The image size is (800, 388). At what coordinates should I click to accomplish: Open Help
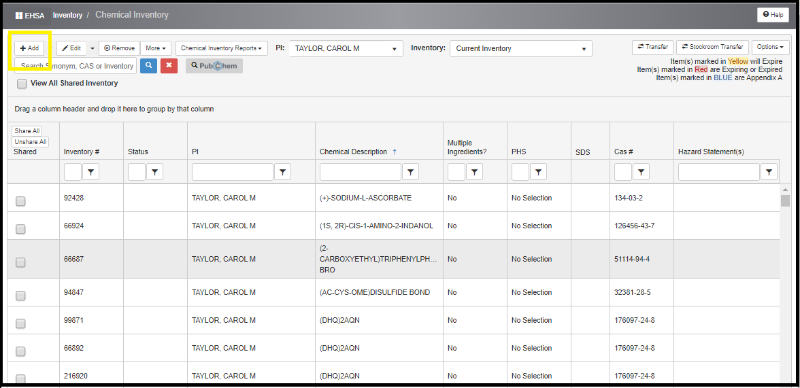pos(772,15)
